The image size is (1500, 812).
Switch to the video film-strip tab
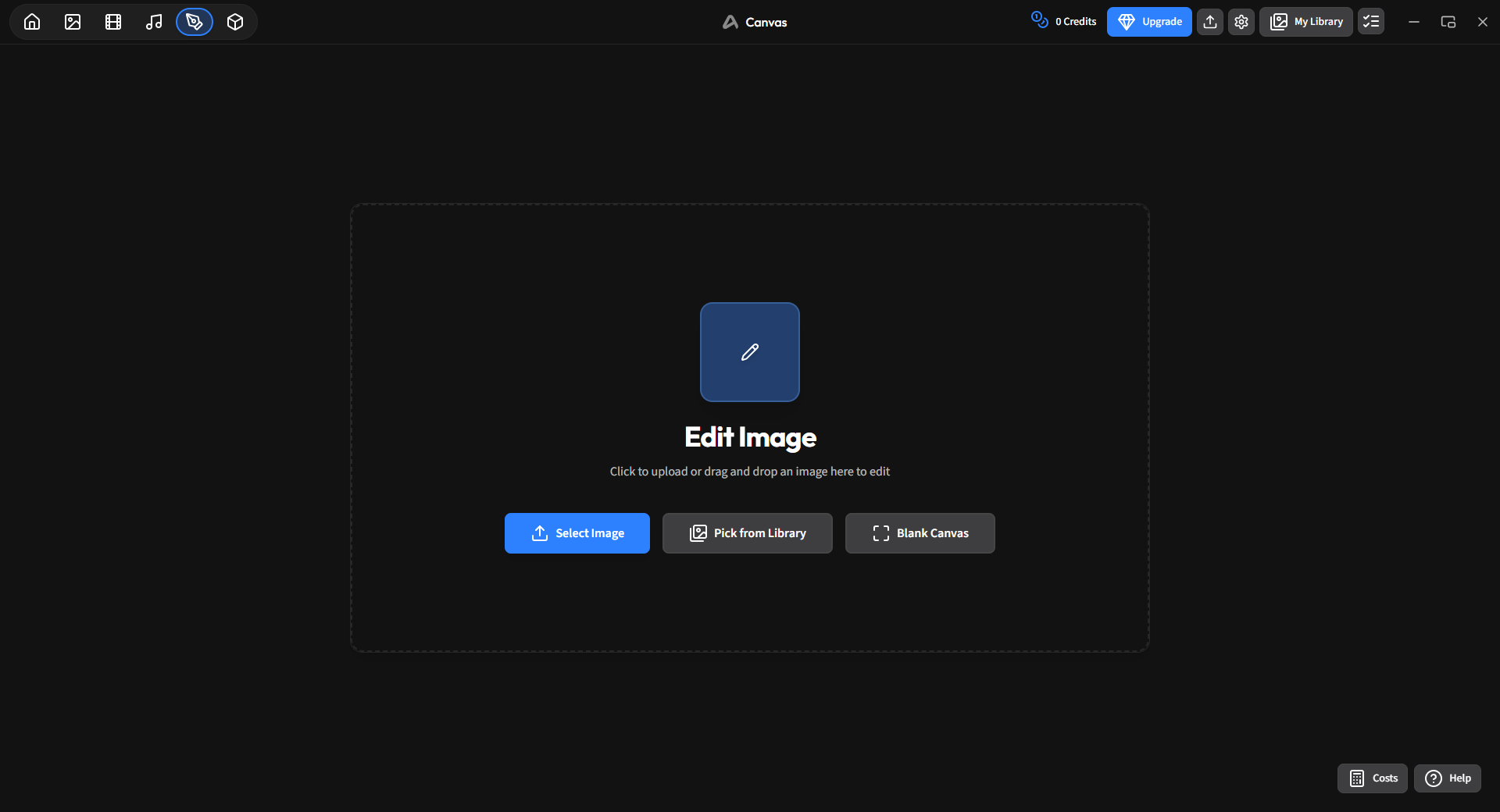click(x=113, y=22)
